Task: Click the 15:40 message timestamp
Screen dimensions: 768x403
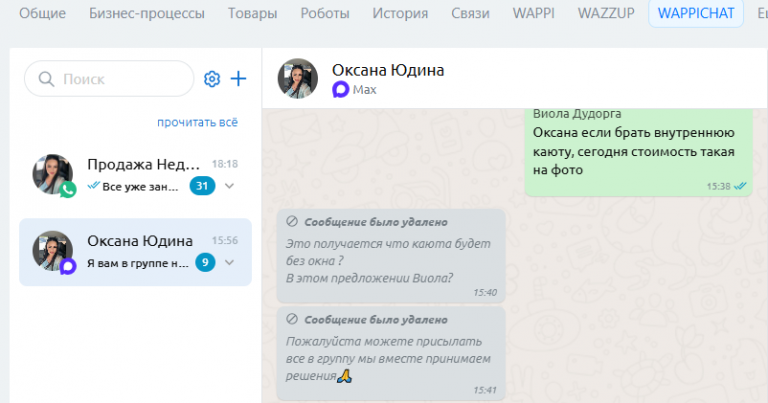Action: [x=485, y=292]
